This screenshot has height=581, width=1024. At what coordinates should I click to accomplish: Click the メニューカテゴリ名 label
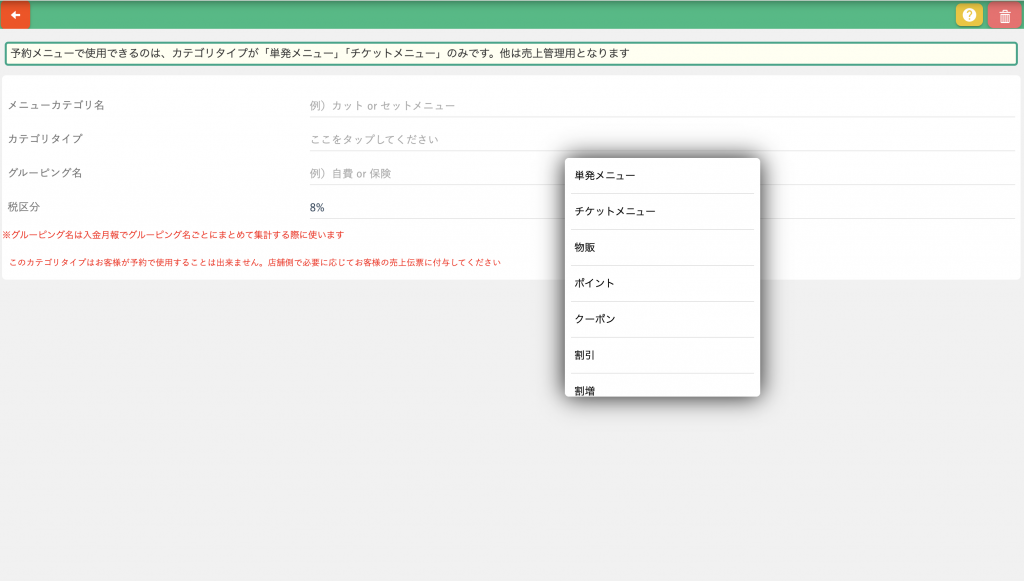coord(56,105)
